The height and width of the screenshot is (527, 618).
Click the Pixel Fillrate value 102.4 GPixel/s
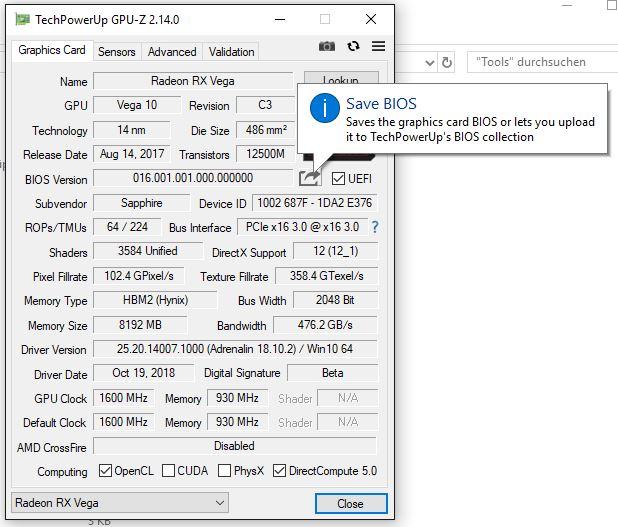139,276
